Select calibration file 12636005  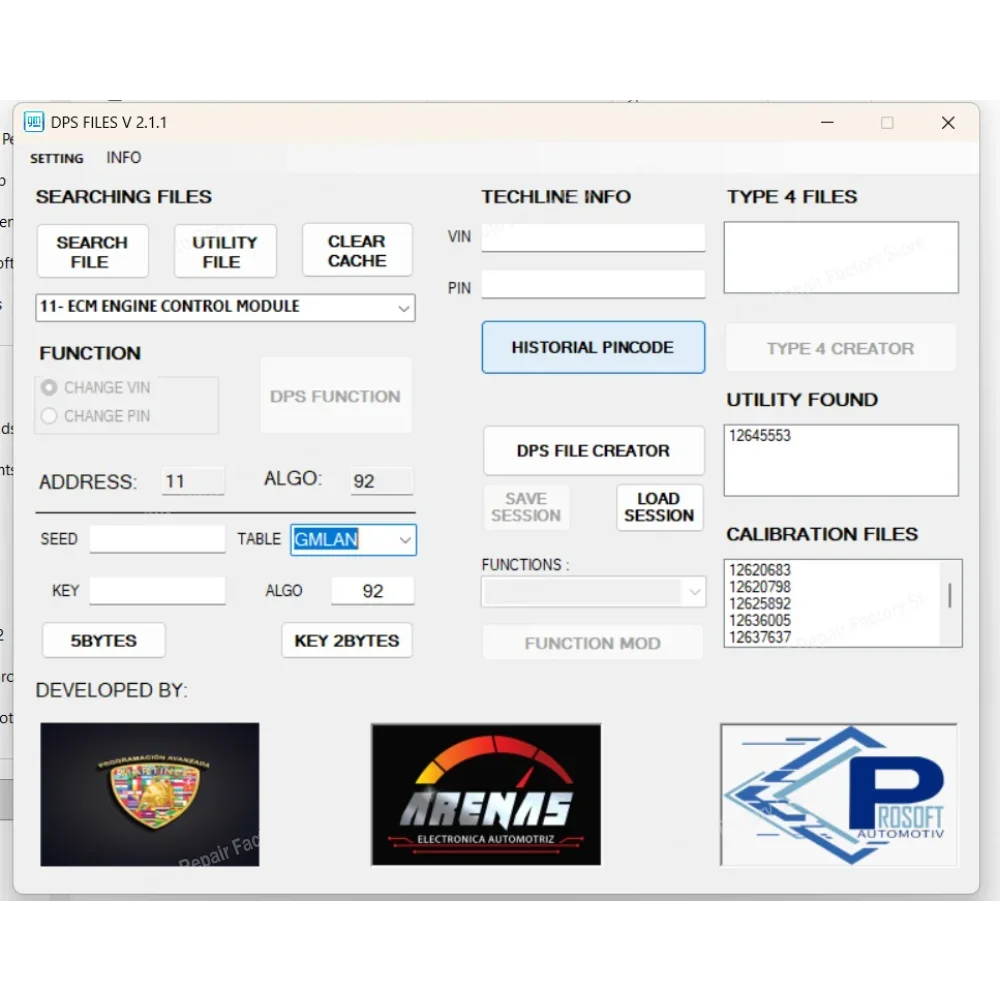click(x=760, y=621)
